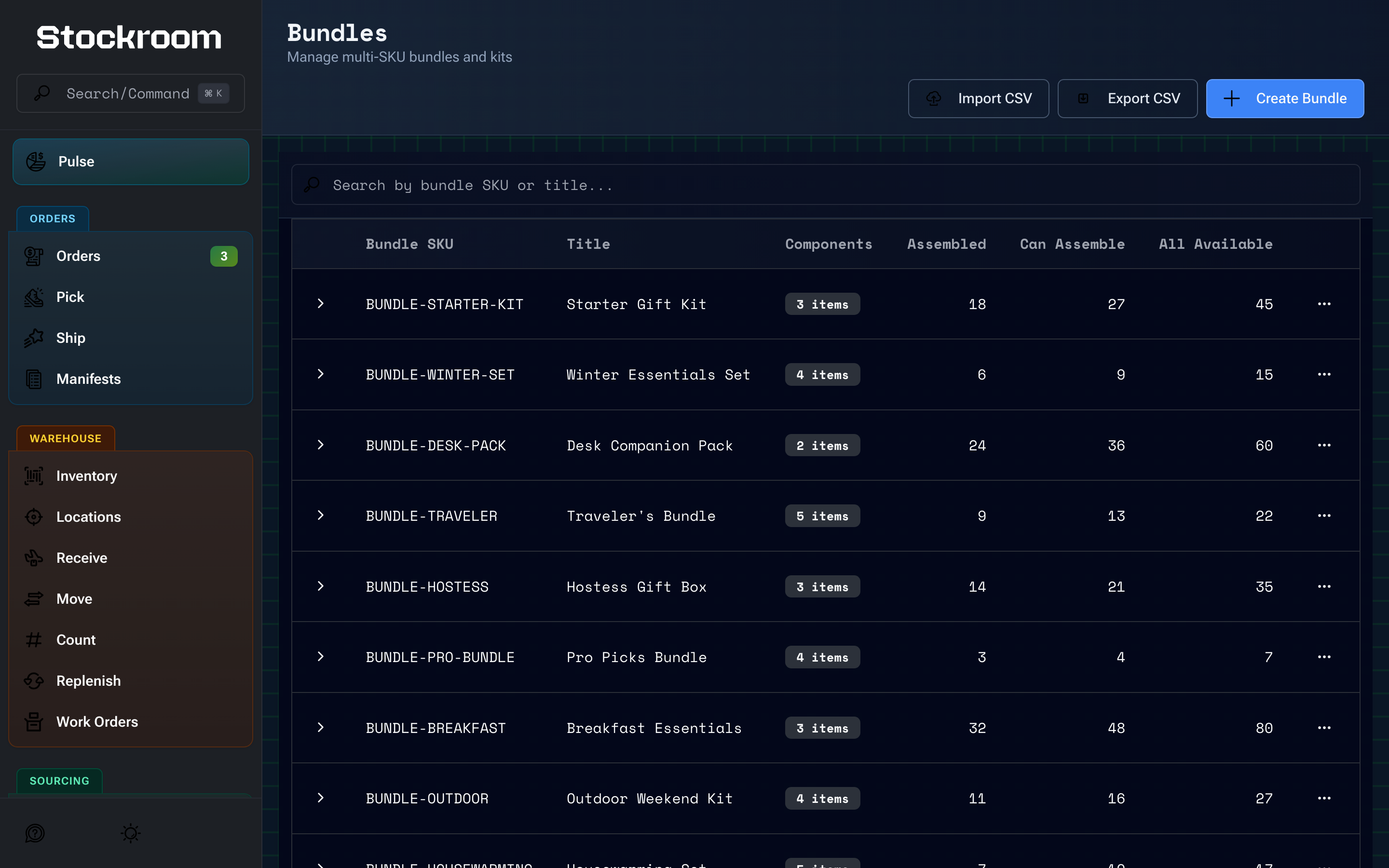
Task: Expand the BUNDLE-STARTER-KIT row
Action: tap(321, 304)
